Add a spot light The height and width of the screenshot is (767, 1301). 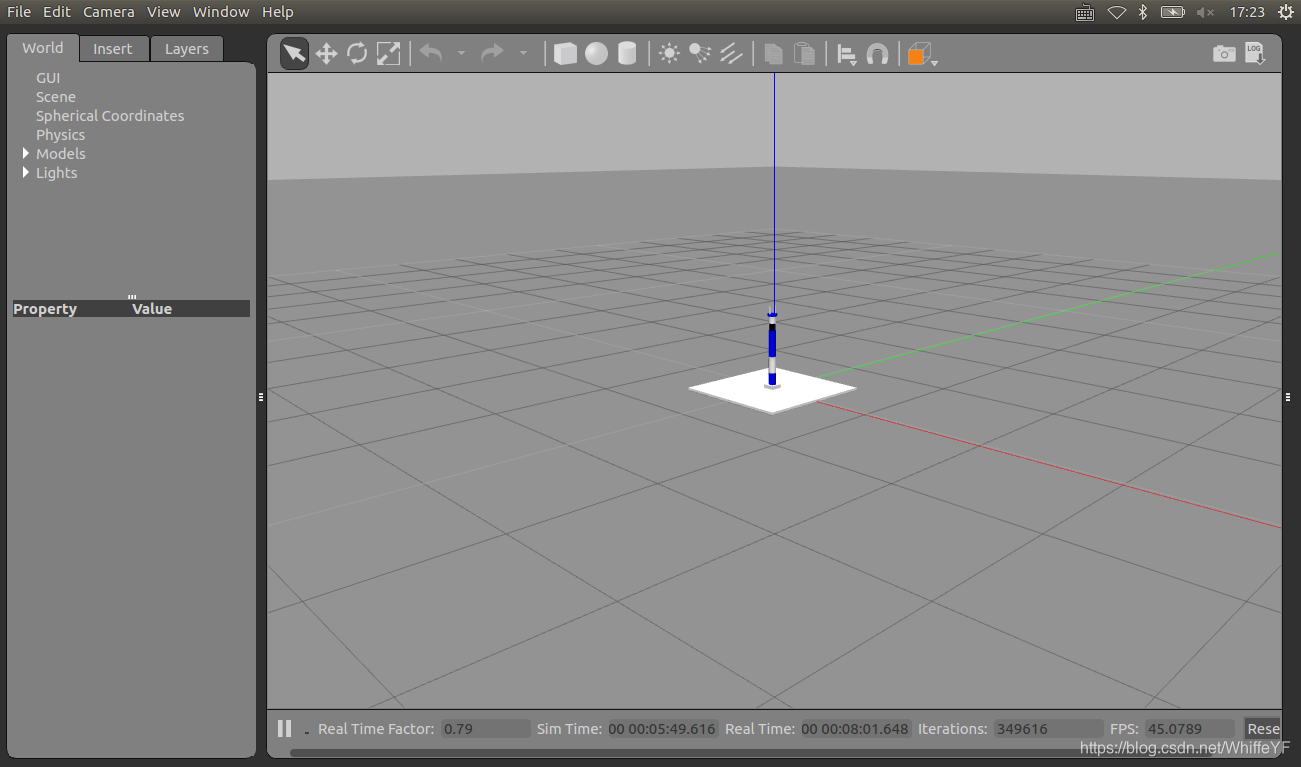(x=700, y=53)
